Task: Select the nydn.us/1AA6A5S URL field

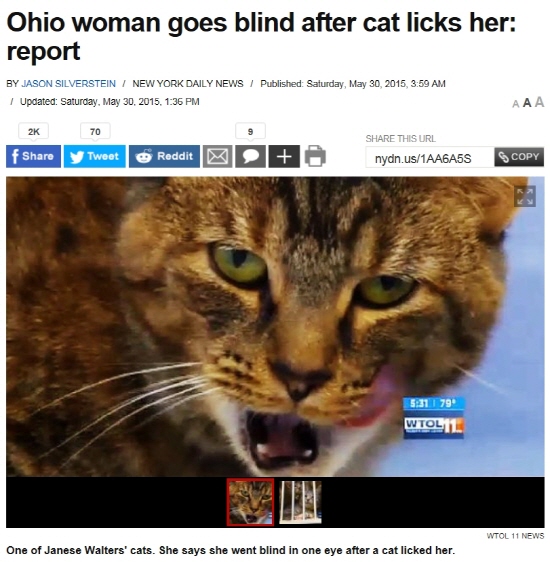Action: pos(430,157)
